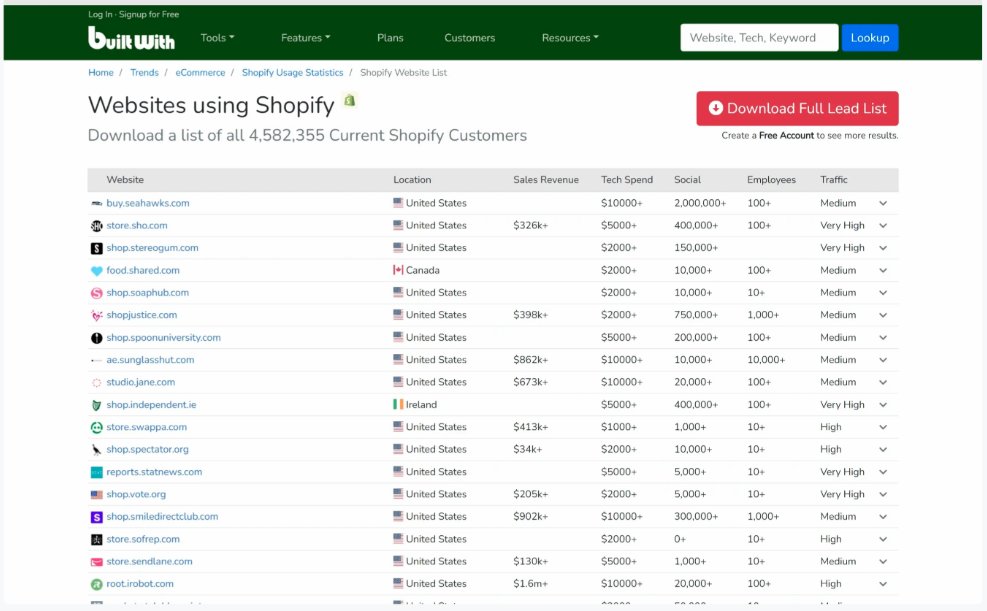This screenshot has width=987, height=611.
Task: Click the shop.stereogum.com favicon
Action: (x=96, y=248)
